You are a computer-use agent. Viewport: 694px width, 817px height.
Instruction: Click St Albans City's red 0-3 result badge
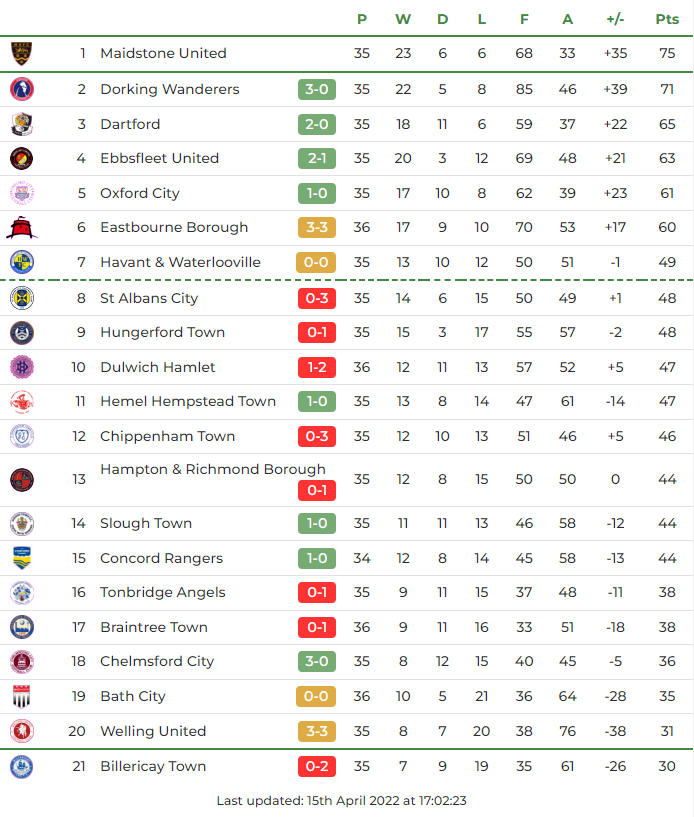click(x=316, y=298)
